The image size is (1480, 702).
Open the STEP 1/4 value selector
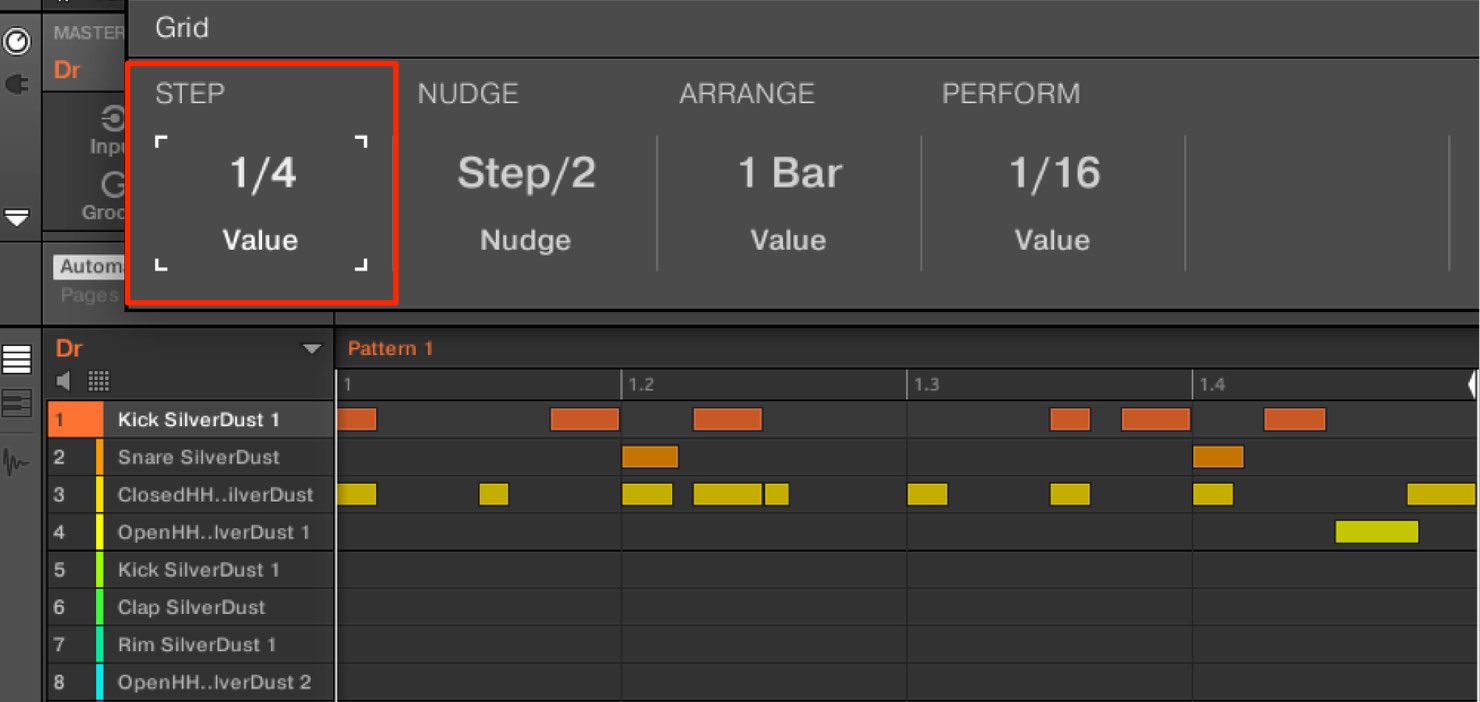pyautogui.click(x=262, y=174)
